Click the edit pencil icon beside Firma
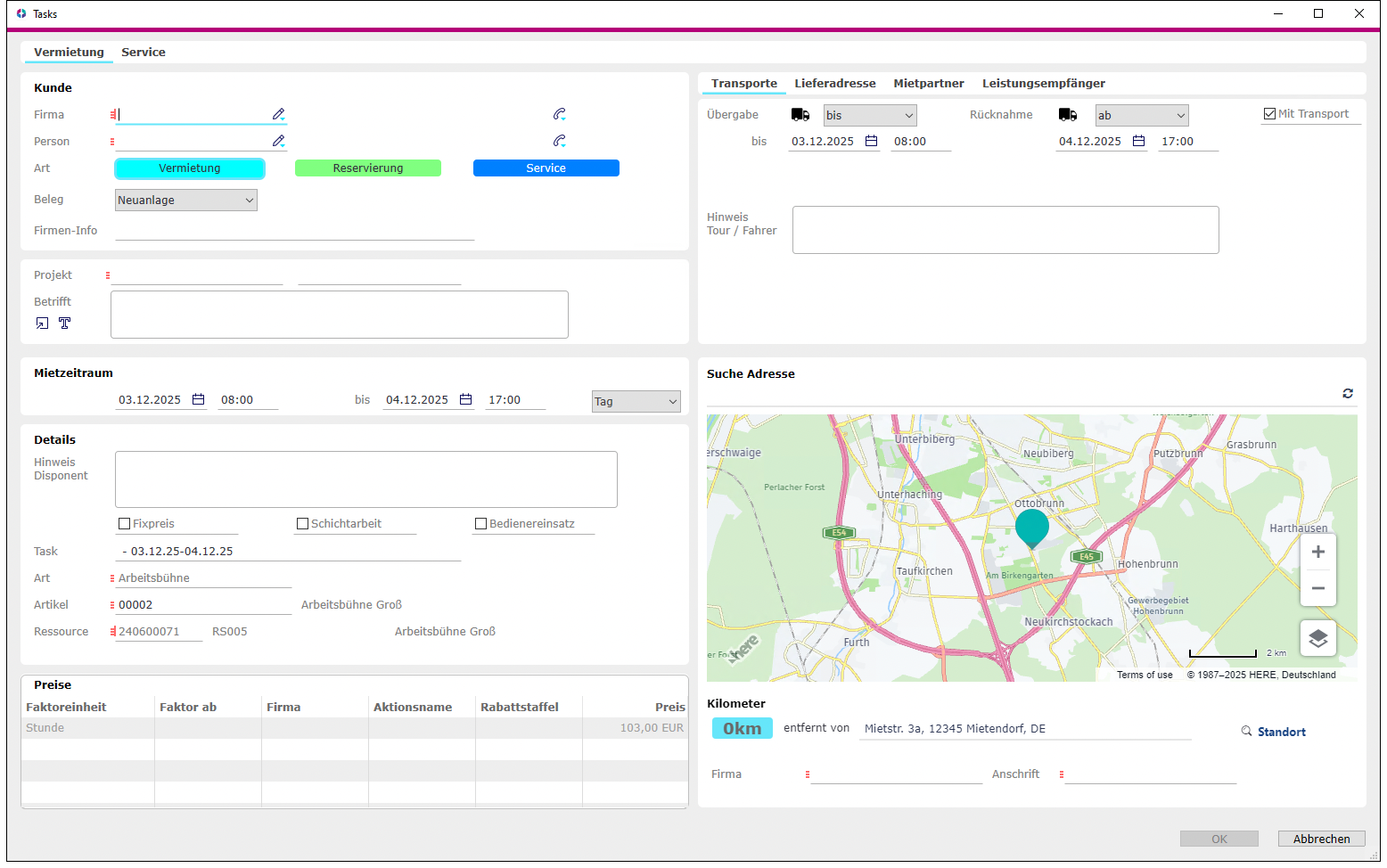 point(279,114)
